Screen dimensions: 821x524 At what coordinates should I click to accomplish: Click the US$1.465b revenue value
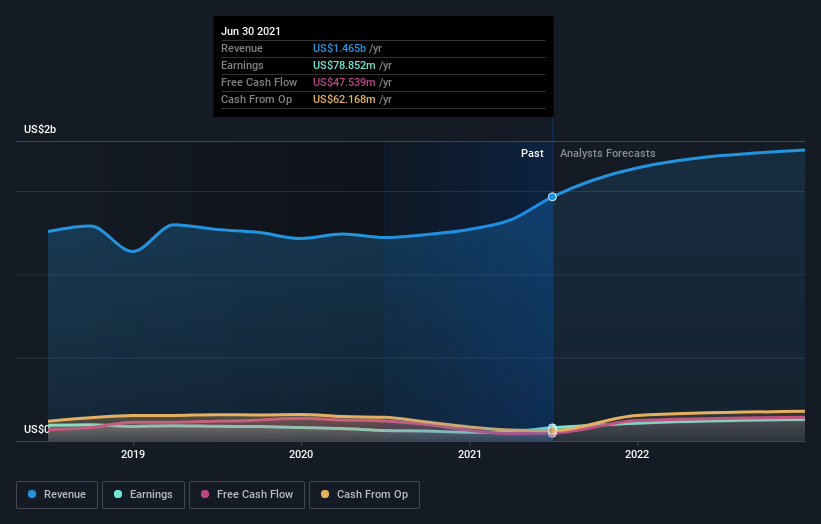[339, 48]
